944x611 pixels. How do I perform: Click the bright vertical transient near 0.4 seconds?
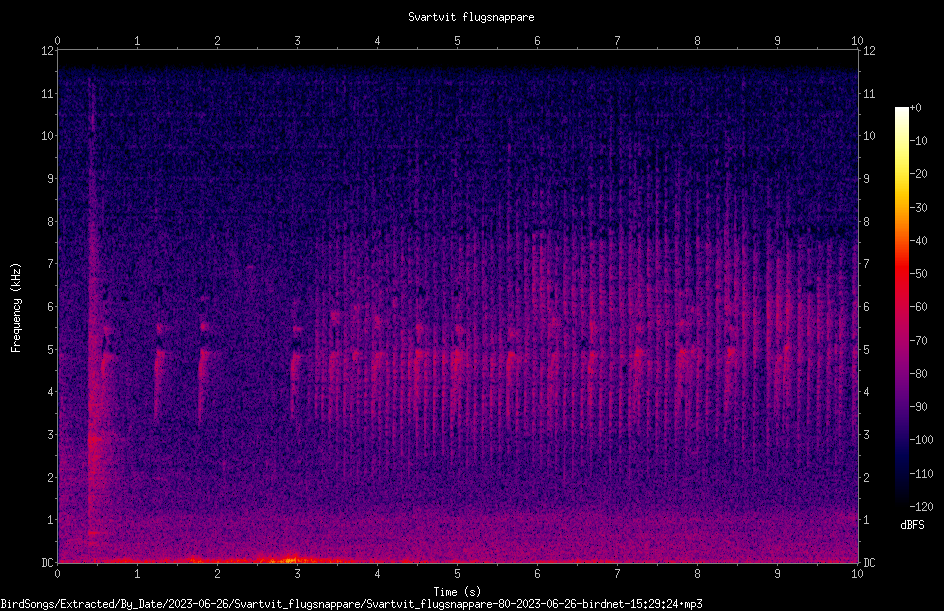tap(92, 313)
